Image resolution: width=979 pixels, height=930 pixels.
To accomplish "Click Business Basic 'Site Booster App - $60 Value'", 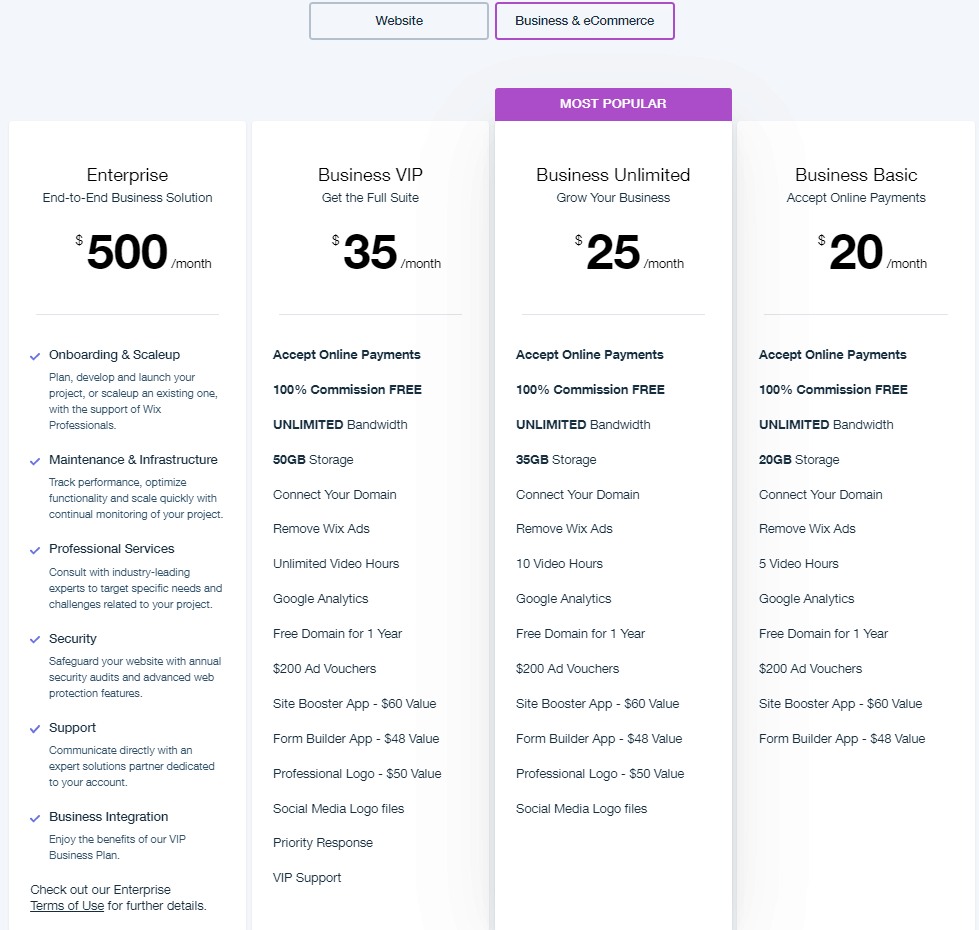I will [840, 703].
